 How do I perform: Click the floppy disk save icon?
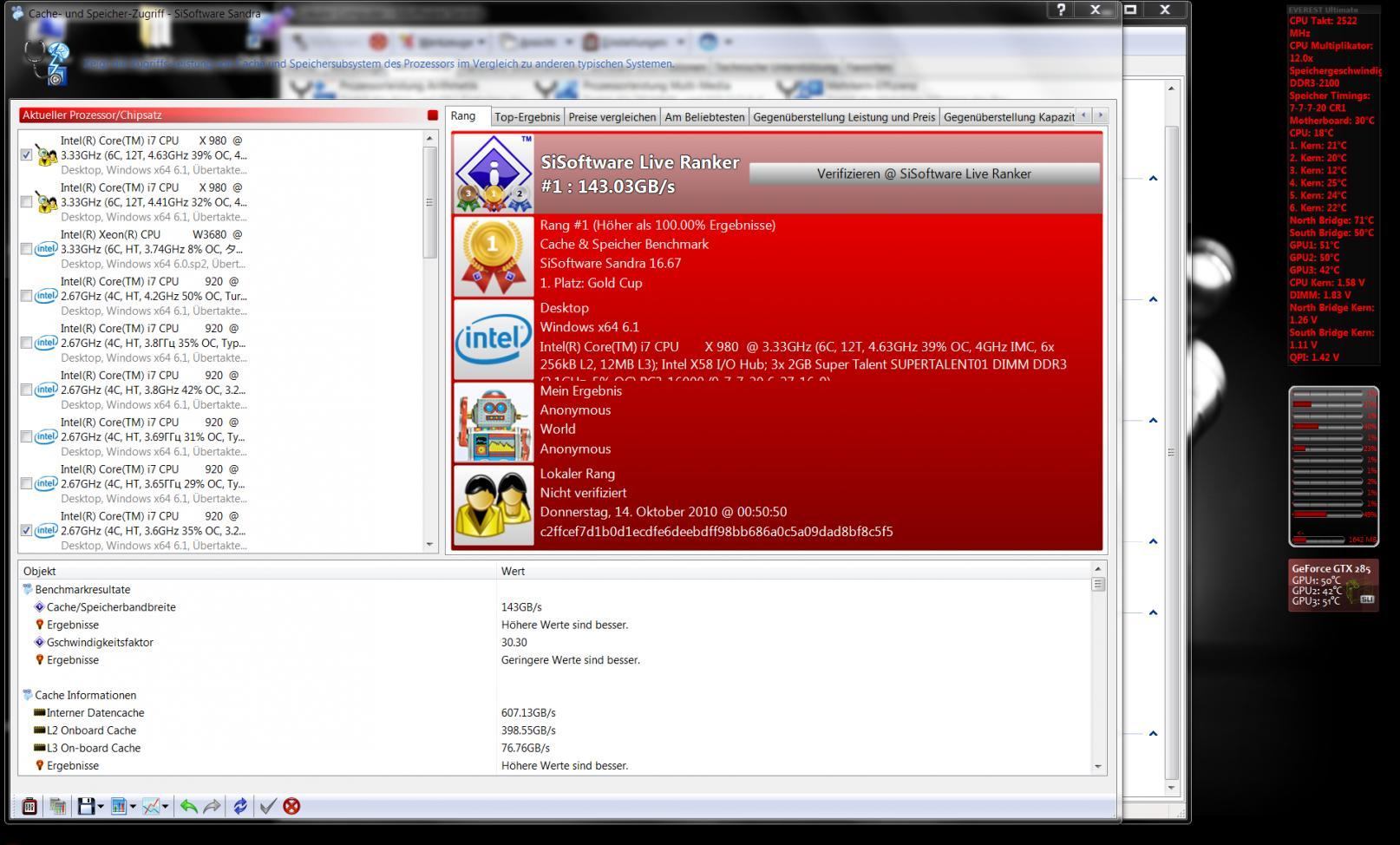pos(86,806)
